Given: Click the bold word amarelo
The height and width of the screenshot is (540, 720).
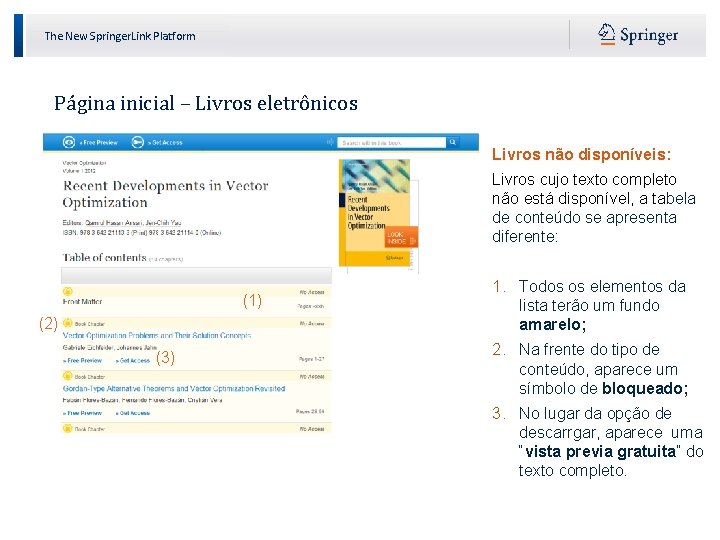Looking at the screenshot, I should click(552, 325).
